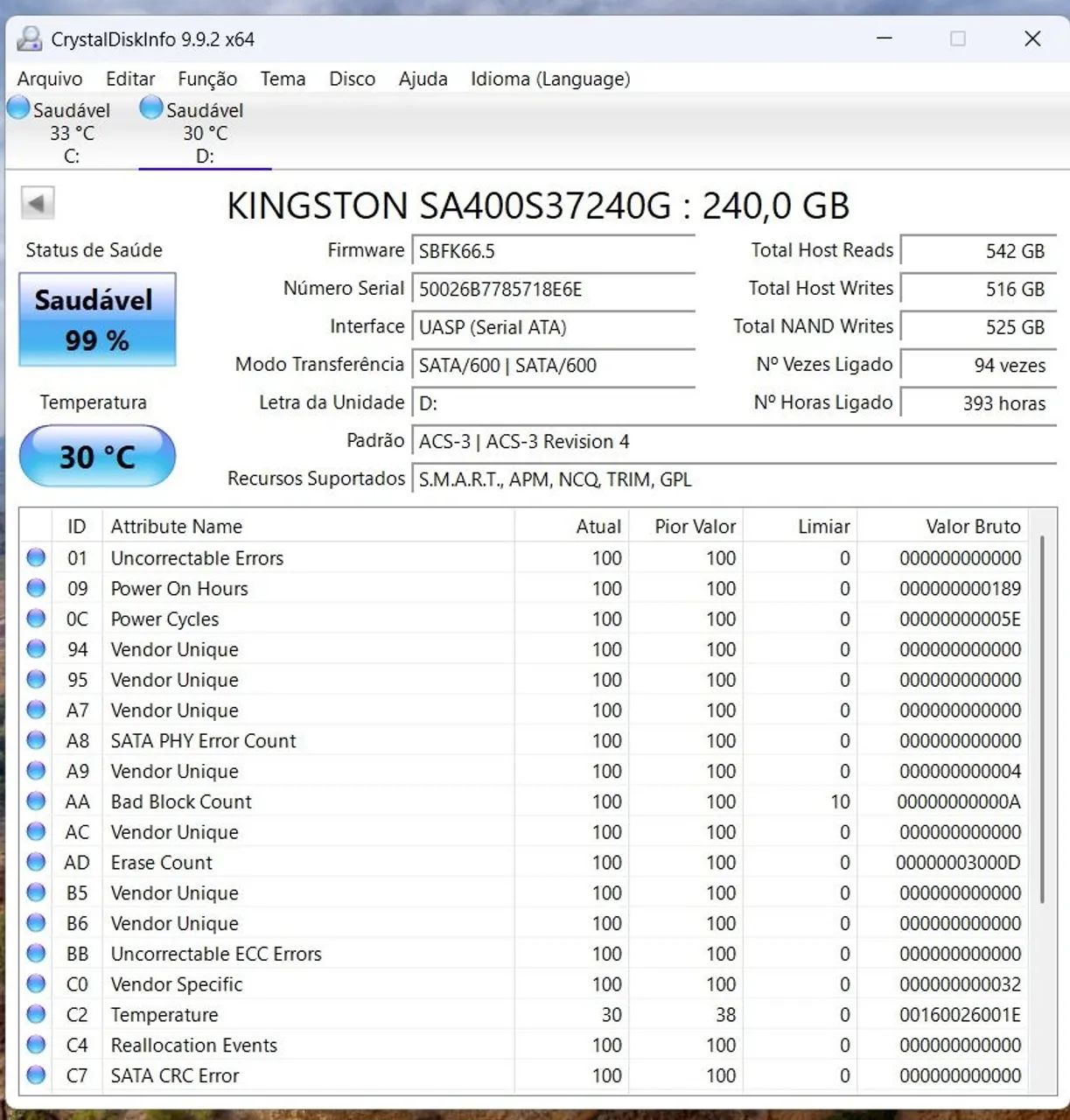1070x1120 pixels.
Task: Click status orb for ID B5 row
Action: pyautogui.click(x=36, y=892)
